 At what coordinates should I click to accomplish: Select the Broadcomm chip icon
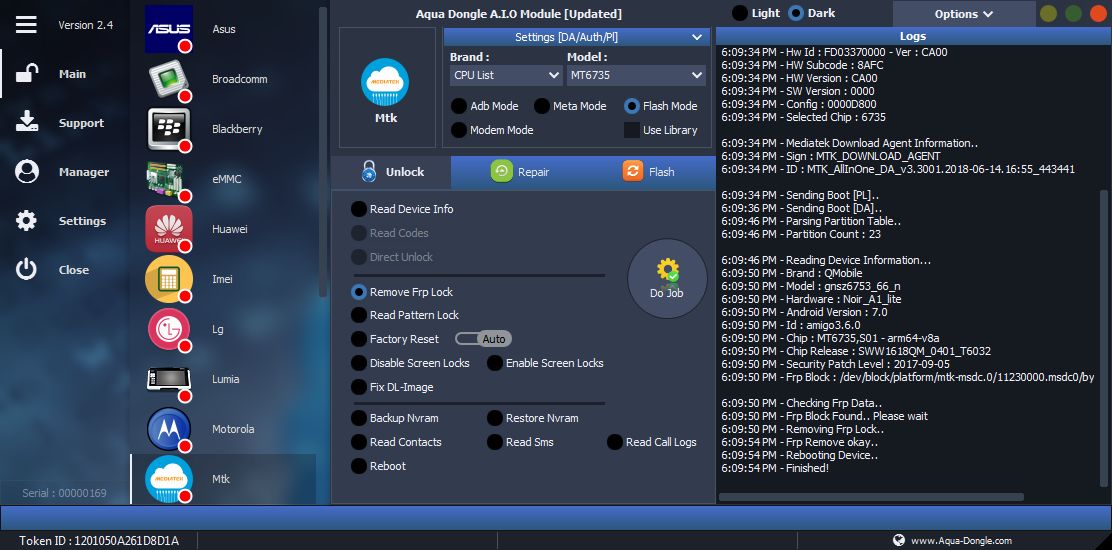point(169,79)
